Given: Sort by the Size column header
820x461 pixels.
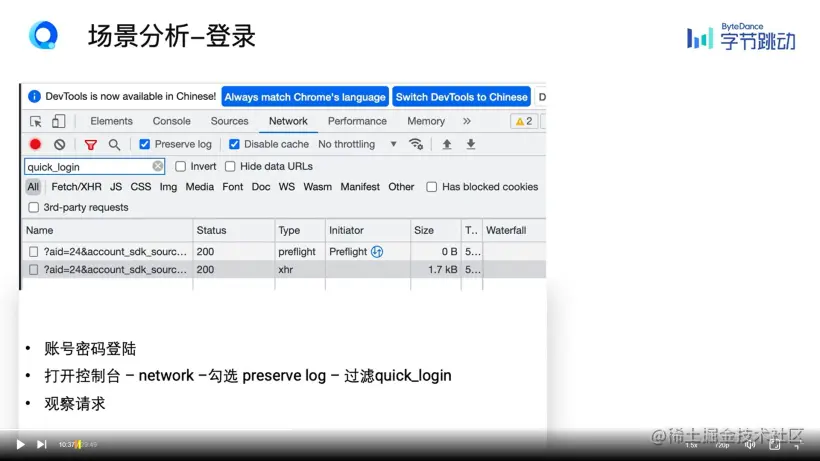Looking at the screenshot, I should (436, 230).
